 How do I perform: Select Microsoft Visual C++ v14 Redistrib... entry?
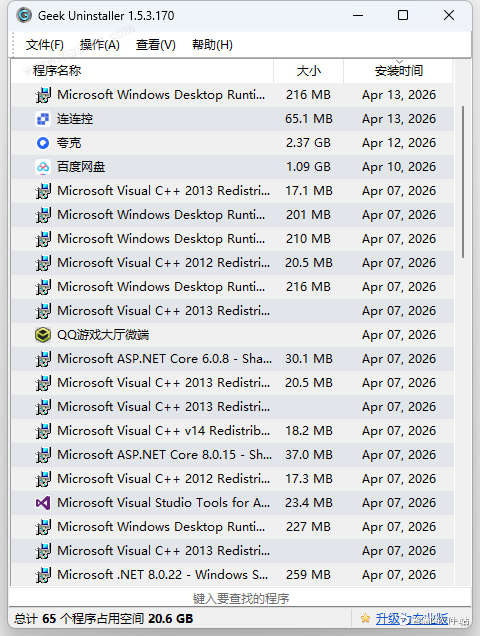click(164, 431)
